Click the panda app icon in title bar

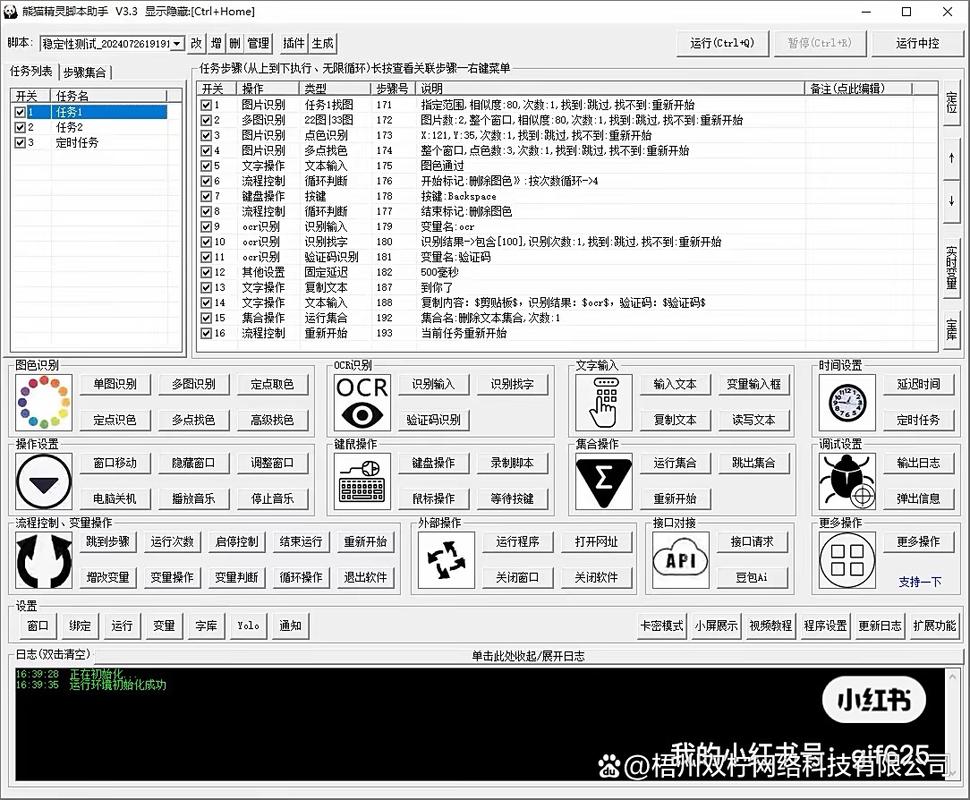(11, 11)
